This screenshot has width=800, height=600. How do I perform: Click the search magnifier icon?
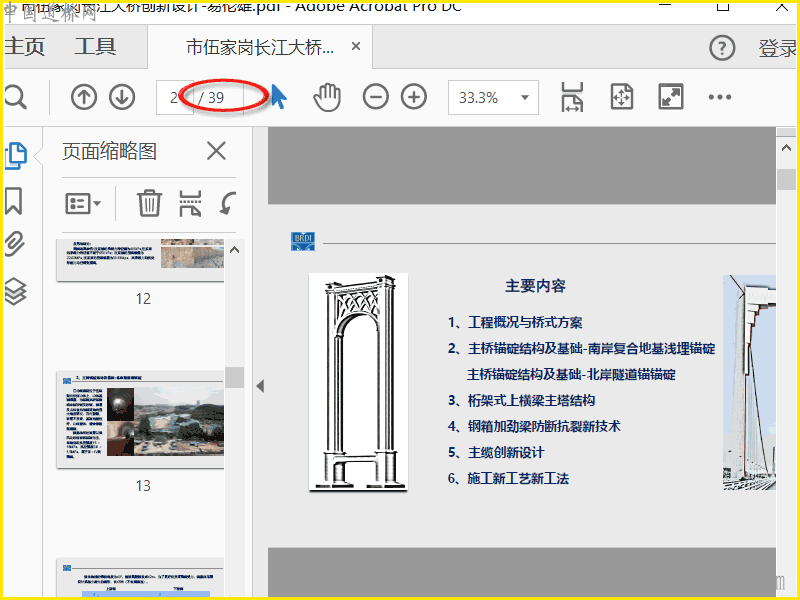tap(15, 97)
